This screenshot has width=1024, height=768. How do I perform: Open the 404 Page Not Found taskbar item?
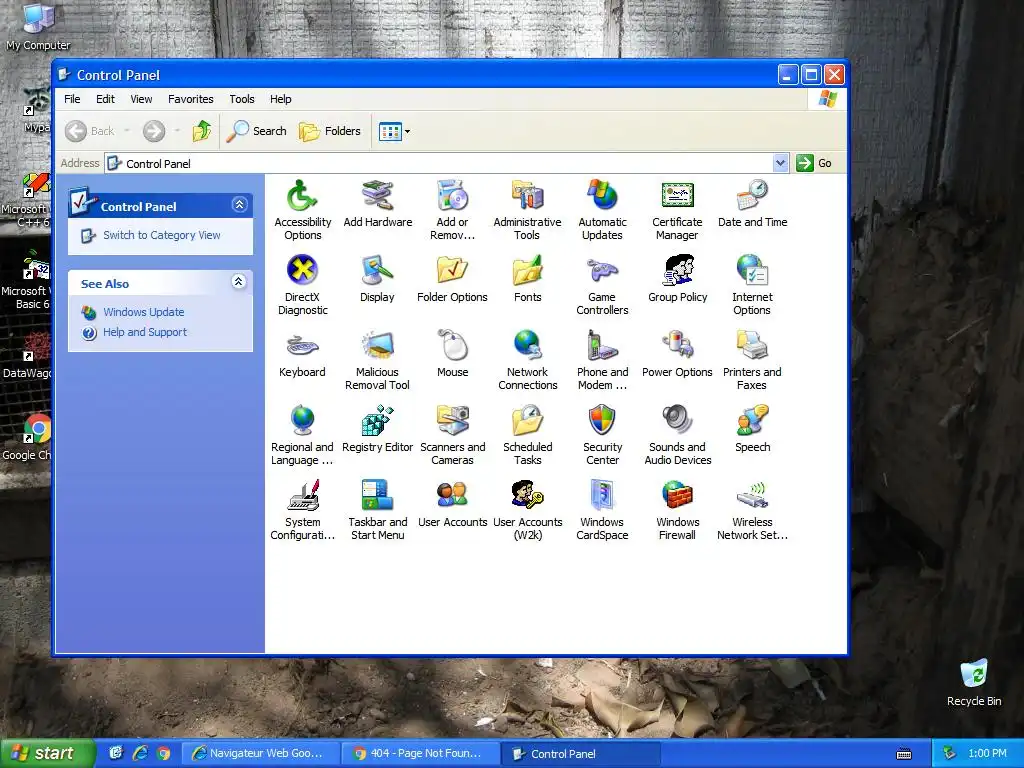(x=420, y=753)
